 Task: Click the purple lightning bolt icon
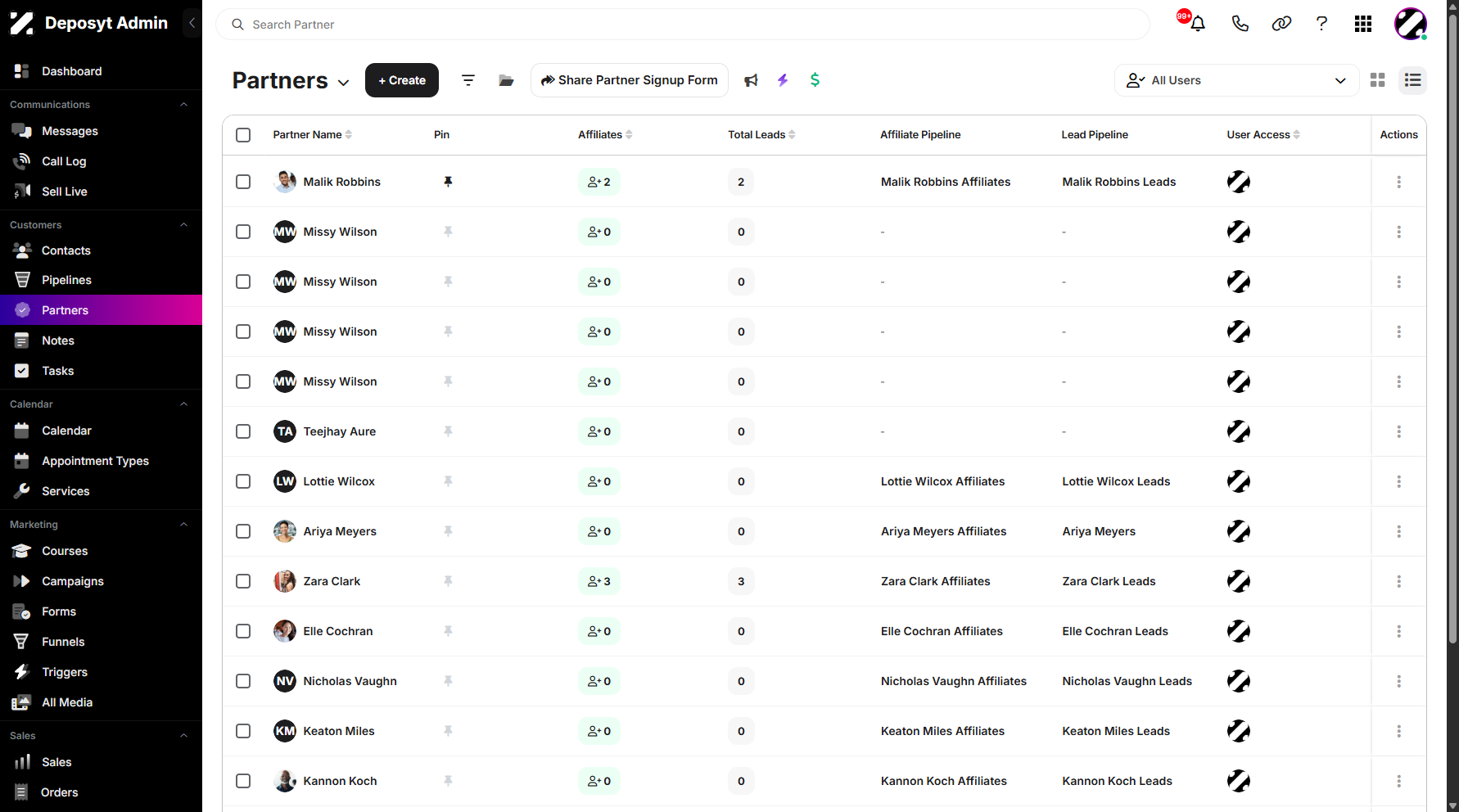783,80
